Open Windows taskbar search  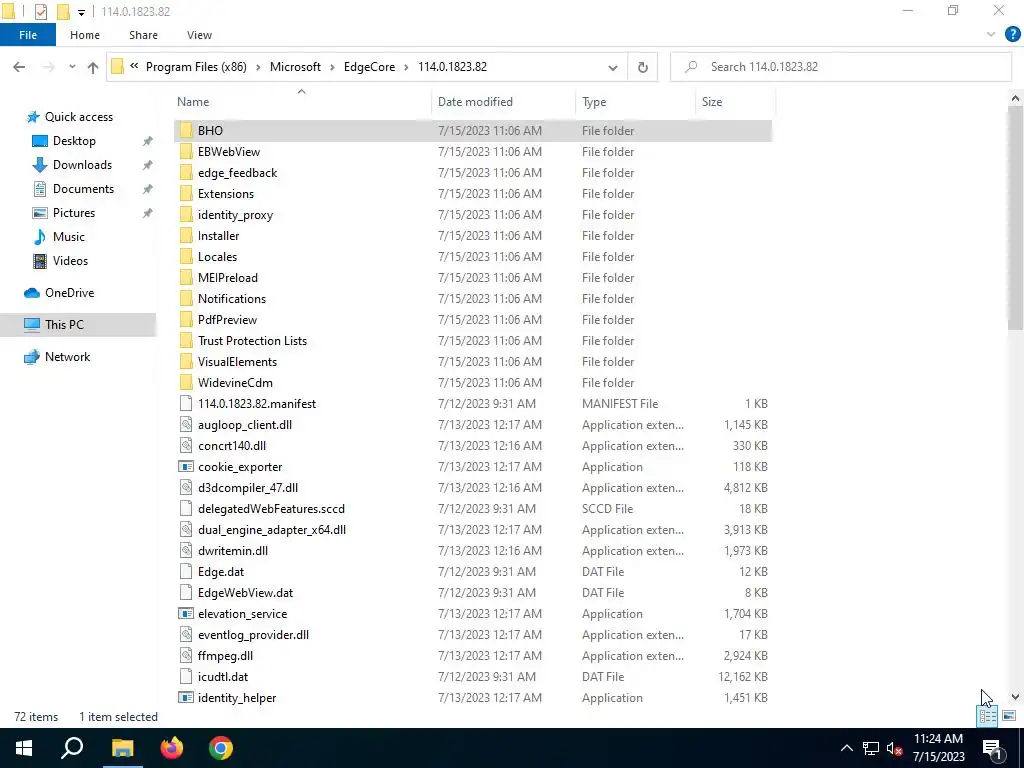tap(72, 748)
